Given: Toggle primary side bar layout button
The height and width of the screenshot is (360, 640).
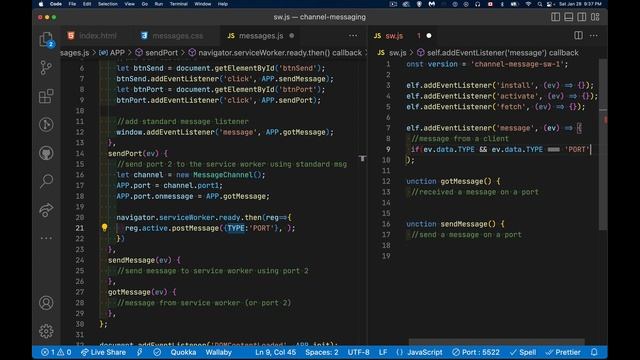Looking at the screenshot, I should 556,17.
